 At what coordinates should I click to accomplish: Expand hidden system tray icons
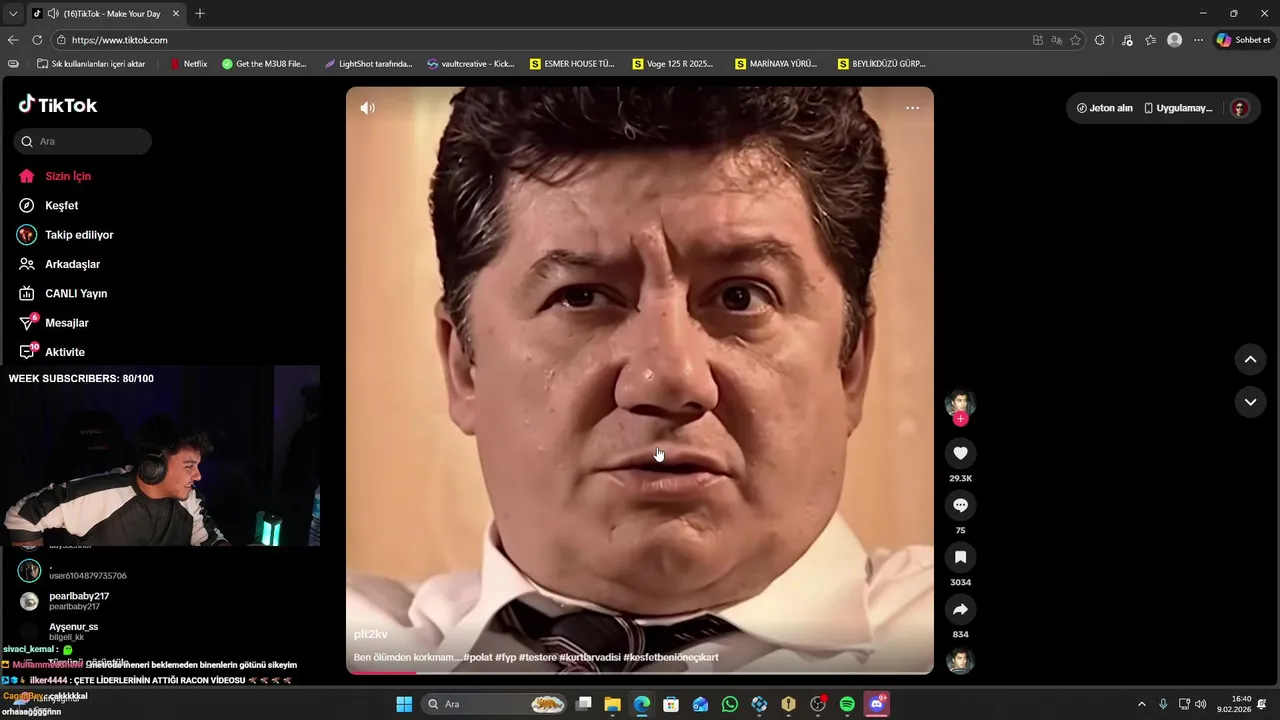click(x=1142, y=704)
